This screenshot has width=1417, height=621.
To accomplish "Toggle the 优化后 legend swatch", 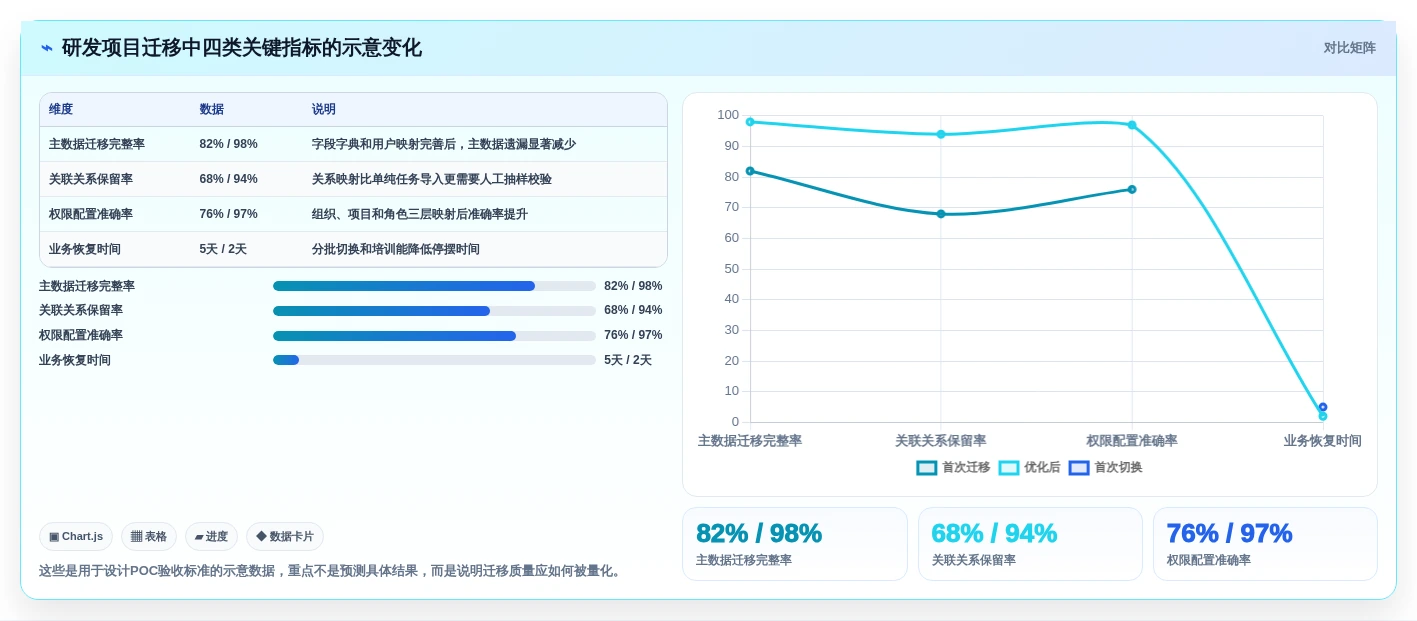I will click(x=1009, y=468).
